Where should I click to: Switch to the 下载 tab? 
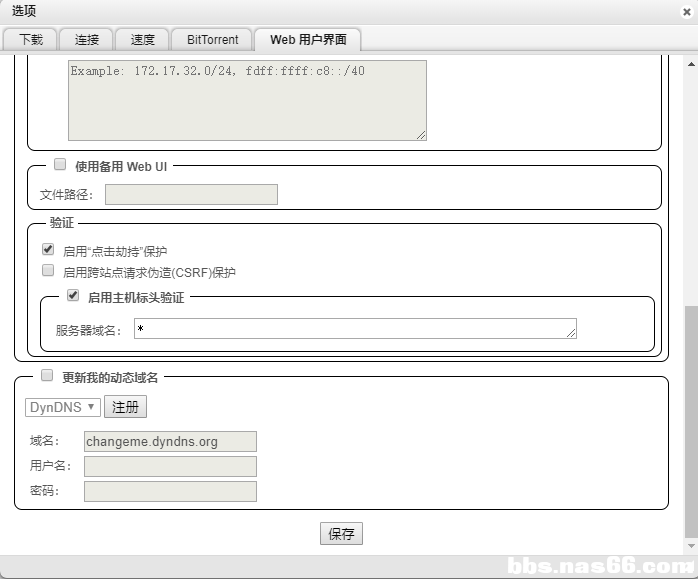point(31,40)
